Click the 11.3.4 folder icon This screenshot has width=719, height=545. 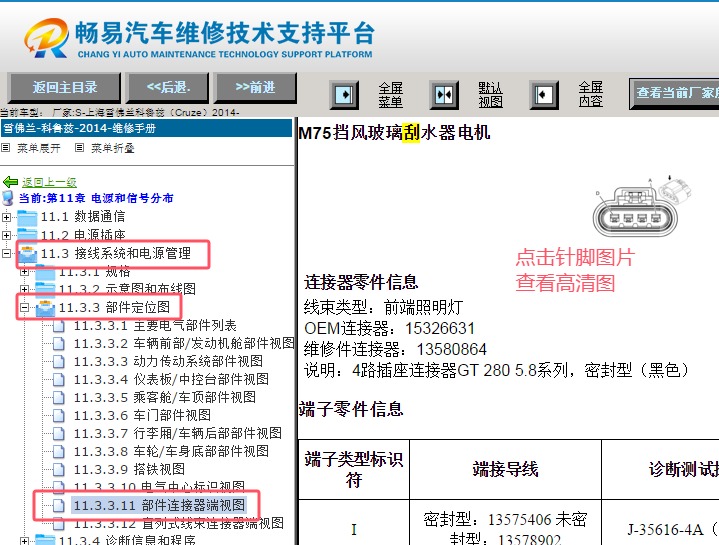click(45, 540)
